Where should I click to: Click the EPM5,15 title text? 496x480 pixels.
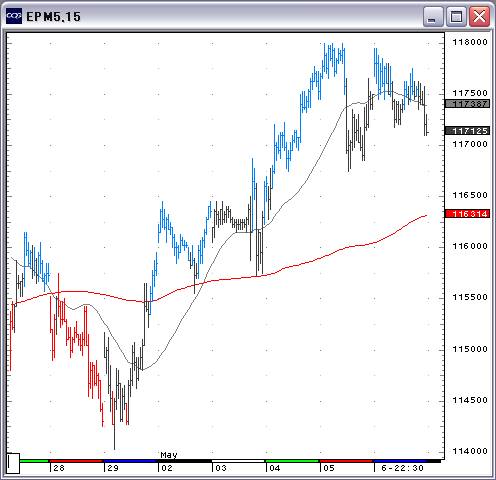pos(53,17)
